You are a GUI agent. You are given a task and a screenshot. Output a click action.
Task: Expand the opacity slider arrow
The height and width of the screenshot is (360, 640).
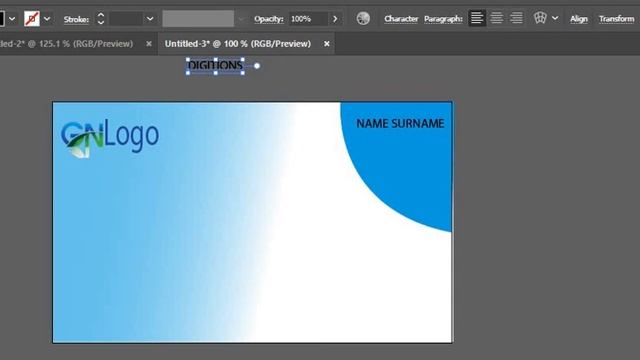coord(335,19)
